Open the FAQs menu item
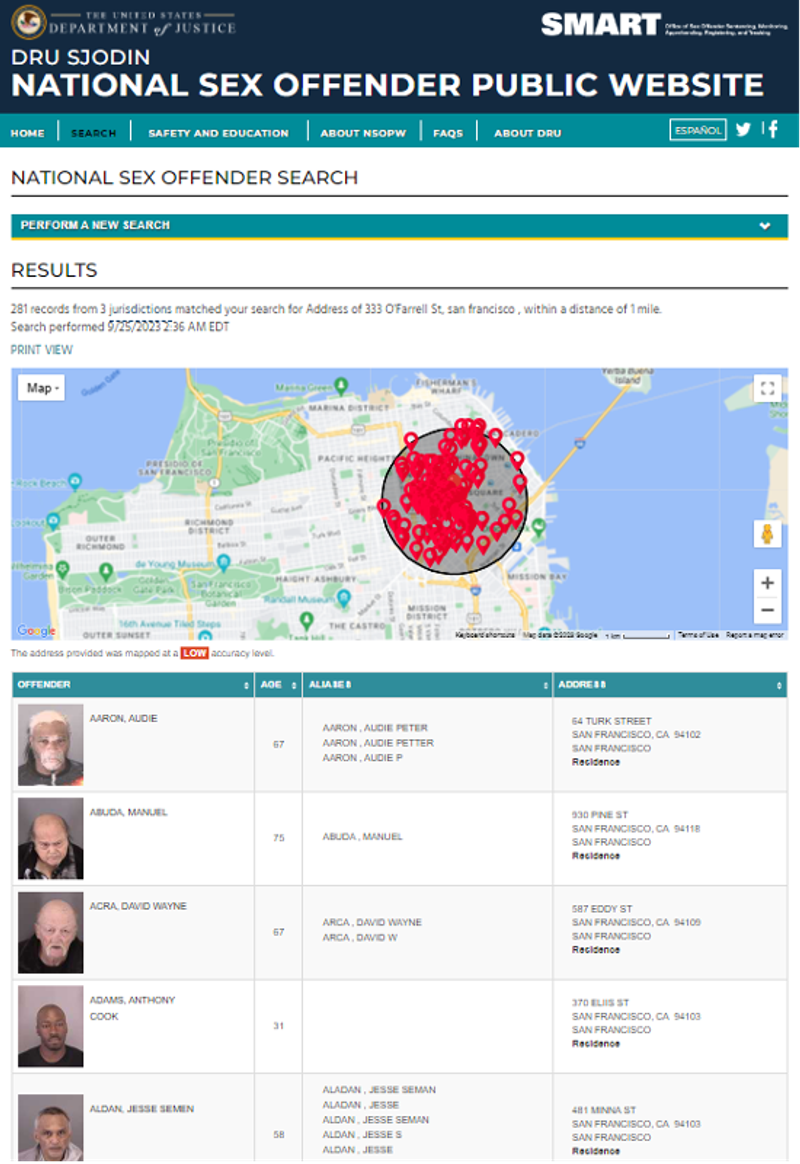The height and width of the screenshot is (1164, 800). [x=447, y=133]
